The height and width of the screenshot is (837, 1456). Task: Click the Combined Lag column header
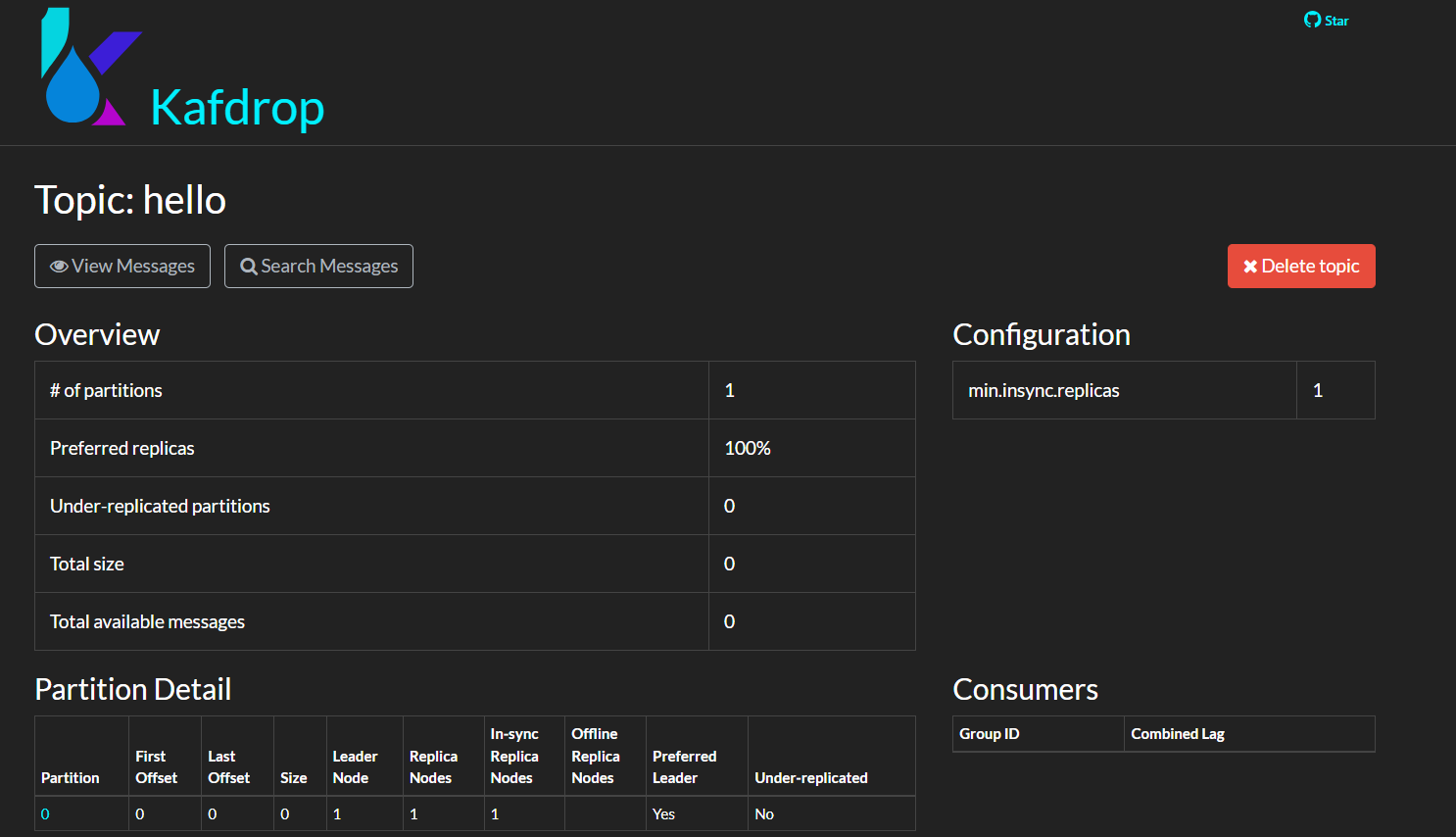pos(1177,734)
